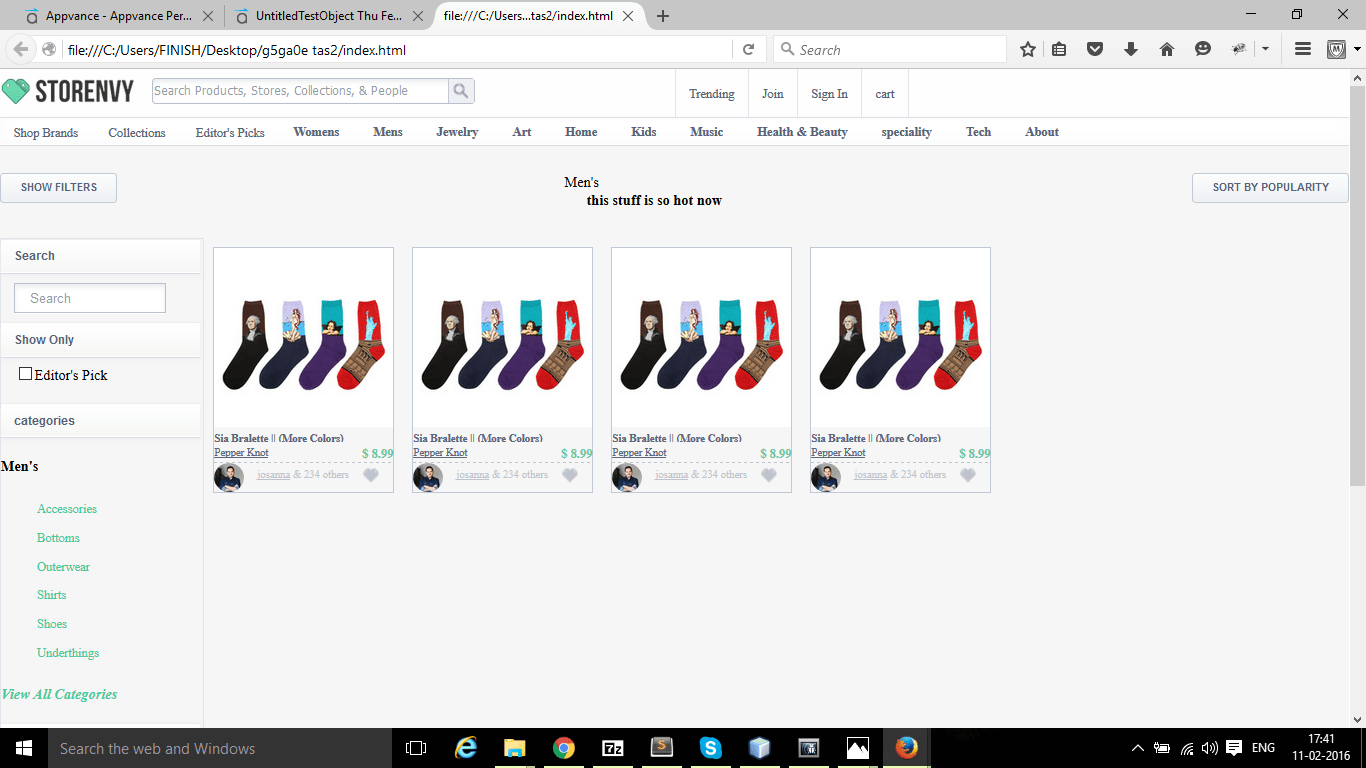The image size is (1366, 768).
Task: Launch Internet Explorer from the taskbar
Action: [466, 748]
